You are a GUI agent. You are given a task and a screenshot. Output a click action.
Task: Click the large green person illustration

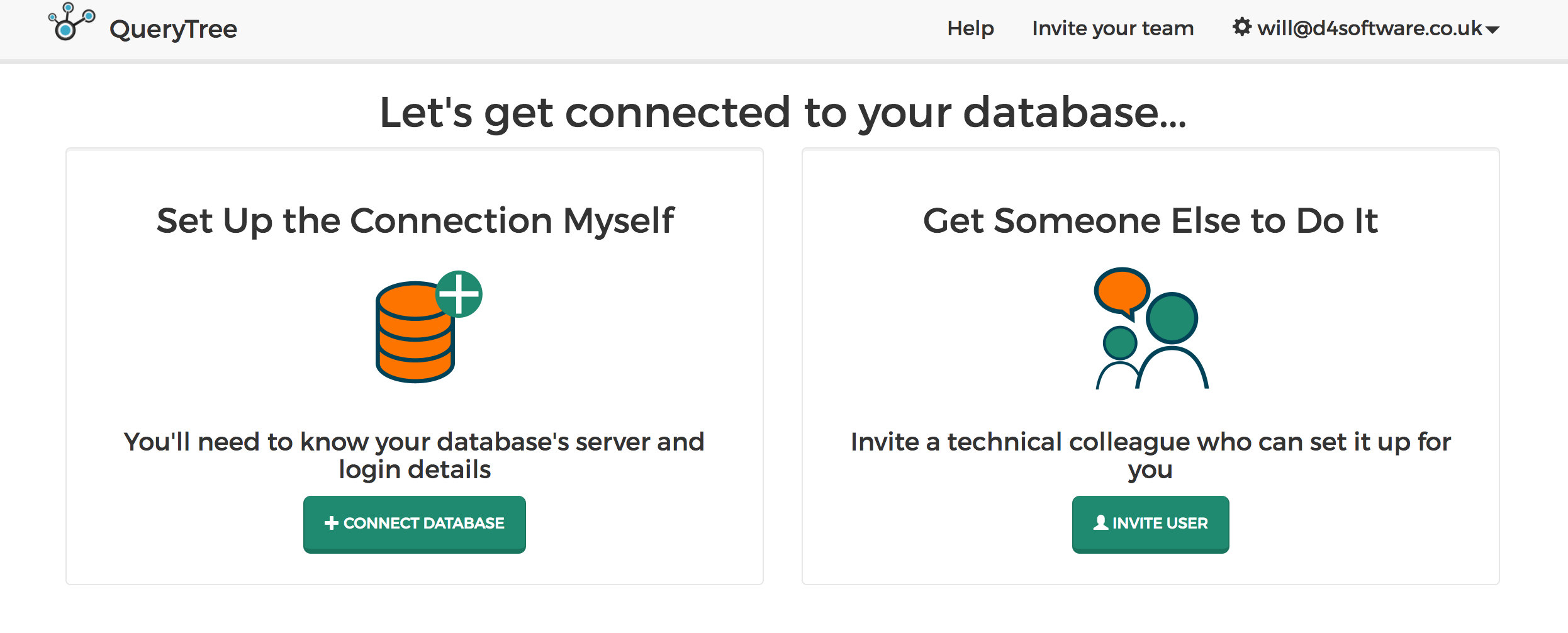pyautogui.click(x=1172, y=340)
